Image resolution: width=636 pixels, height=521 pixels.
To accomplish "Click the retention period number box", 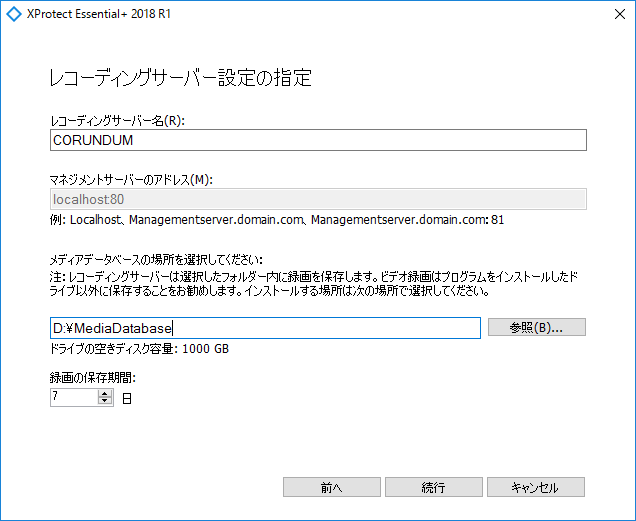I will pyautogui.click(x=74, y=397).
